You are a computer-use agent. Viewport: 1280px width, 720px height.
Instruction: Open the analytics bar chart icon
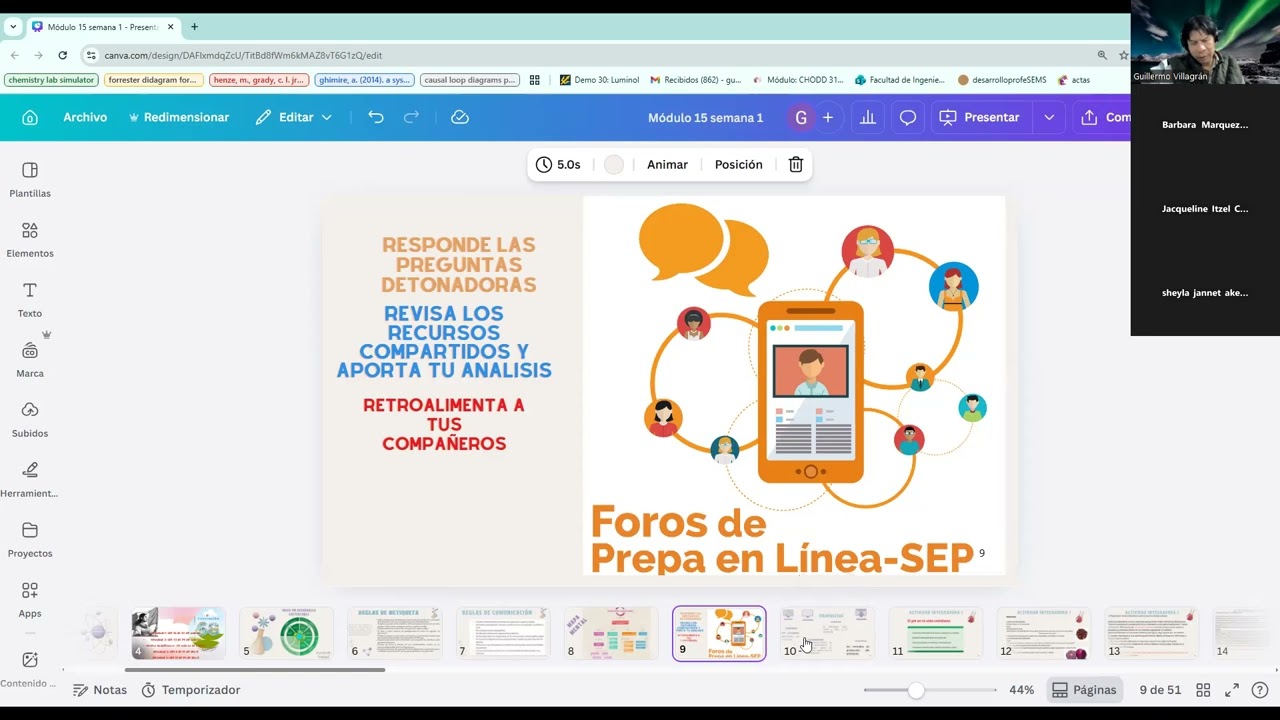[x=868, y=117]
